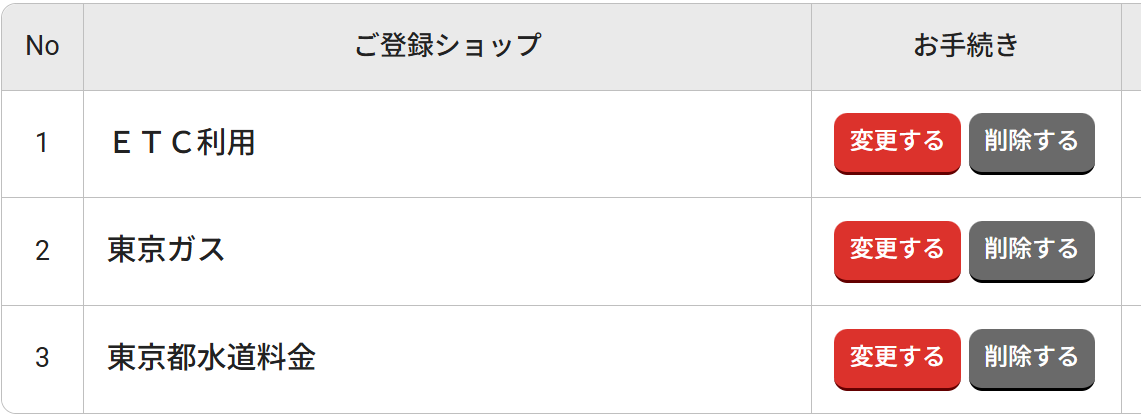
Task: Delete the 東京都水道料金 entry
Action: tap(1031, 357)
